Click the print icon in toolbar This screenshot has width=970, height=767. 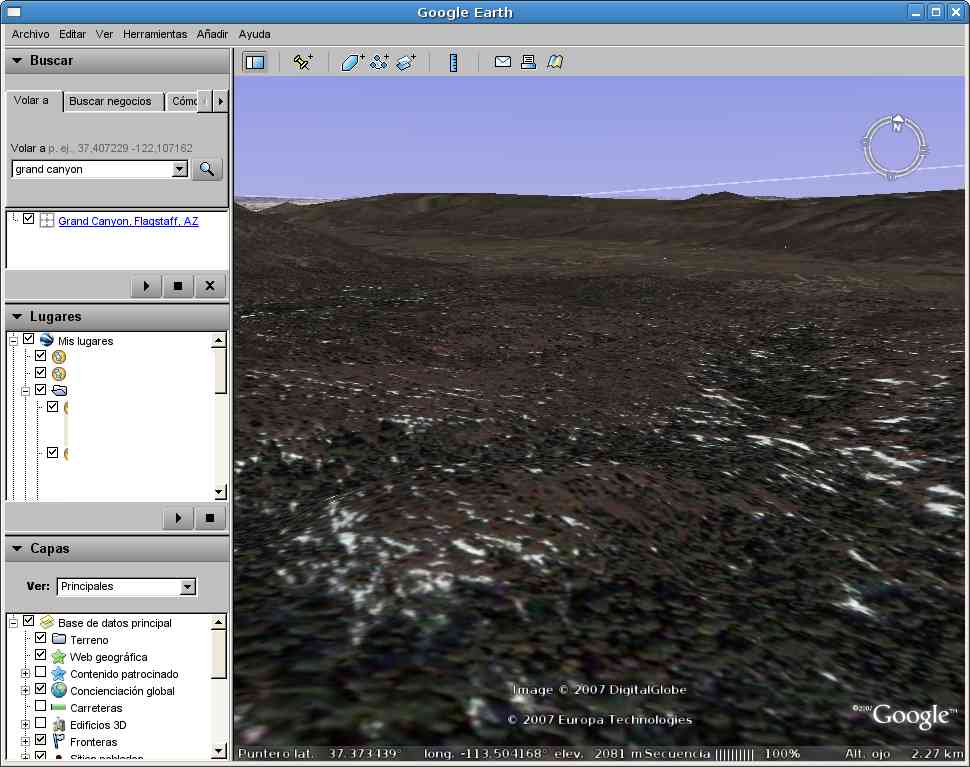tap(528, 62)
